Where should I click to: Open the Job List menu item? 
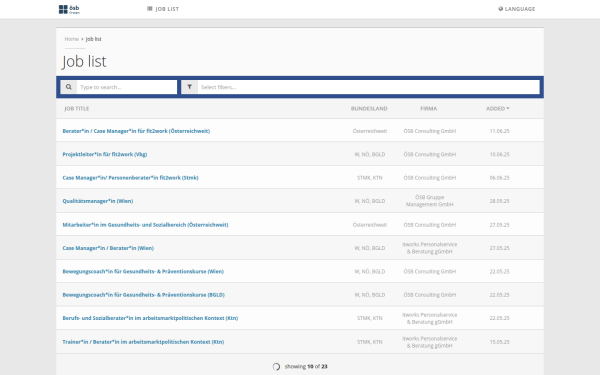pyautogui.click(x=163, y=9)
